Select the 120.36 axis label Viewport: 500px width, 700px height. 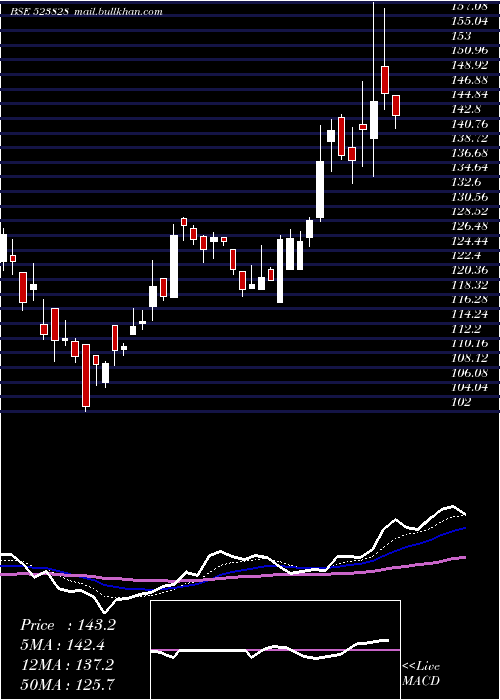click(x=469, y=270)
